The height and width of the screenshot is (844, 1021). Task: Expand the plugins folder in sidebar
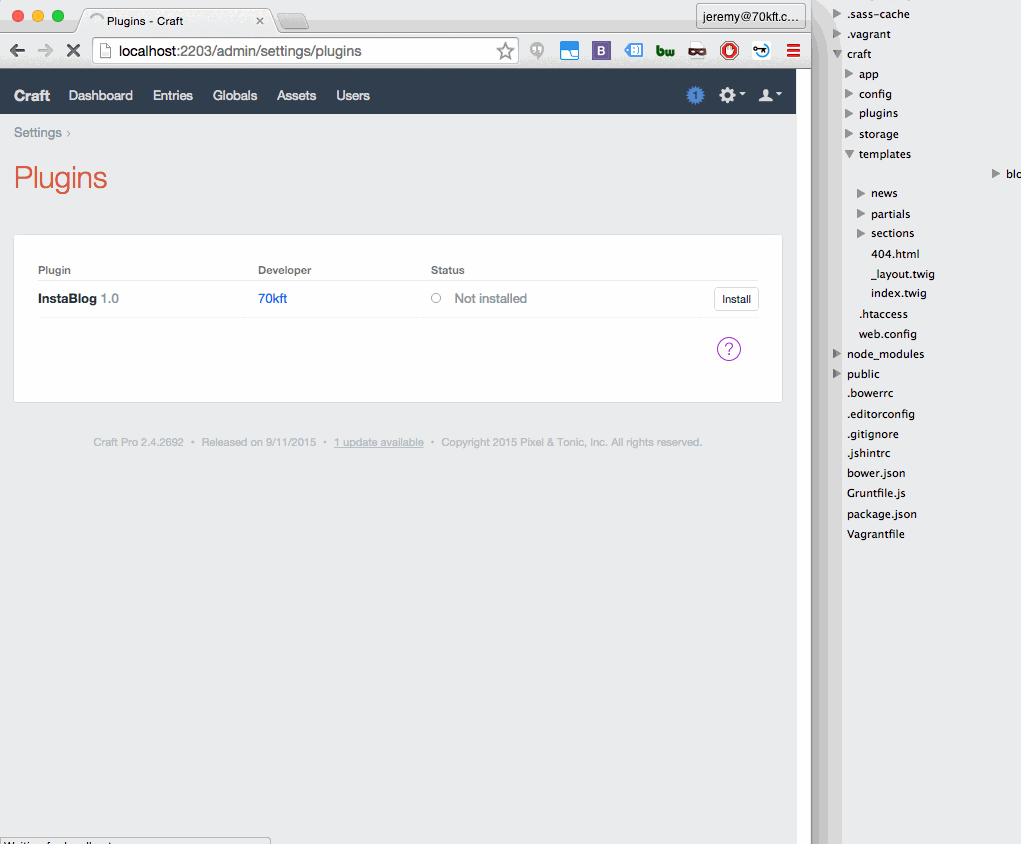coord(849,113)
